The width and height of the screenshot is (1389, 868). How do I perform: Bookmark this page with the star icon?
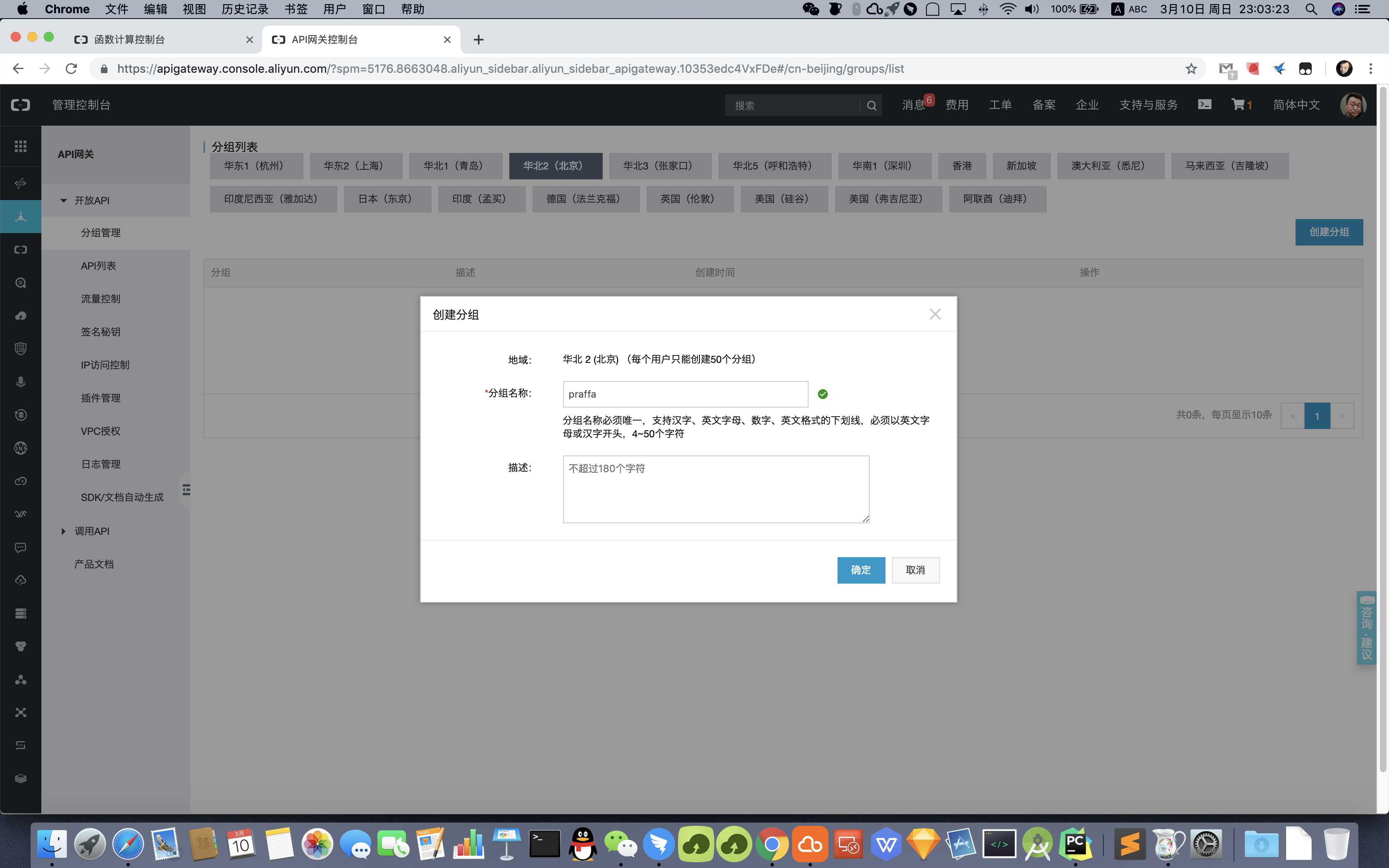(x=1191, y=69)
